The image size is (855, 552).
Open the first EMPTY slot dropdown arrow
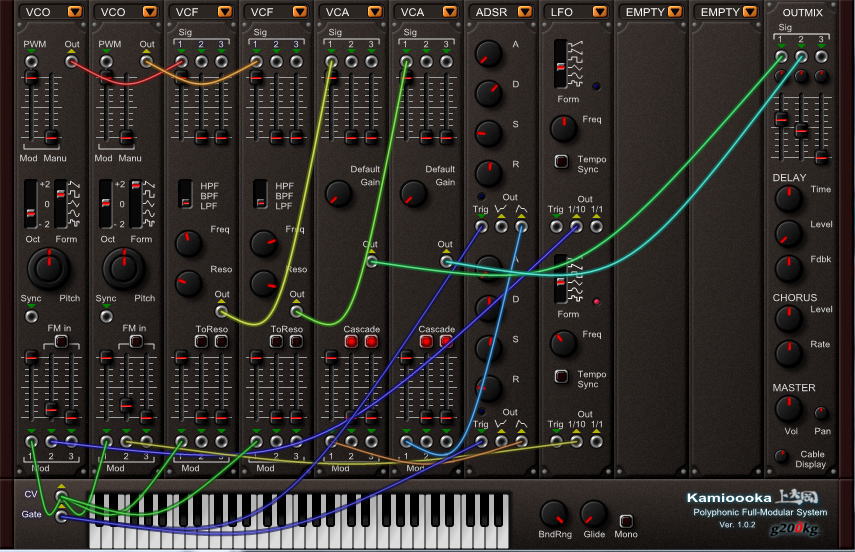pyautogui.click(x=675, y=11)
